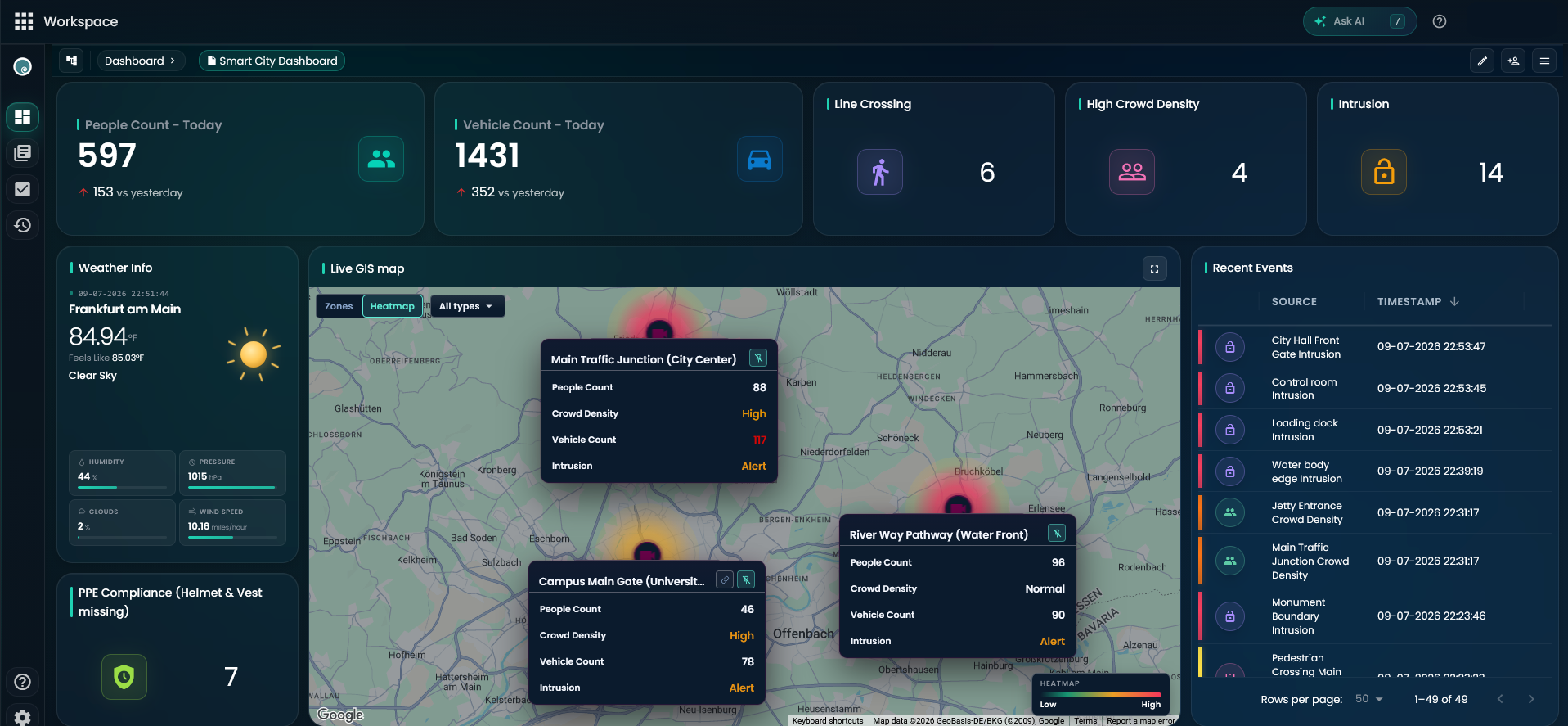This screenshot has height=726, width=1568.
Task: Click the 1431 vehicle count value
Action: [487, 156]
